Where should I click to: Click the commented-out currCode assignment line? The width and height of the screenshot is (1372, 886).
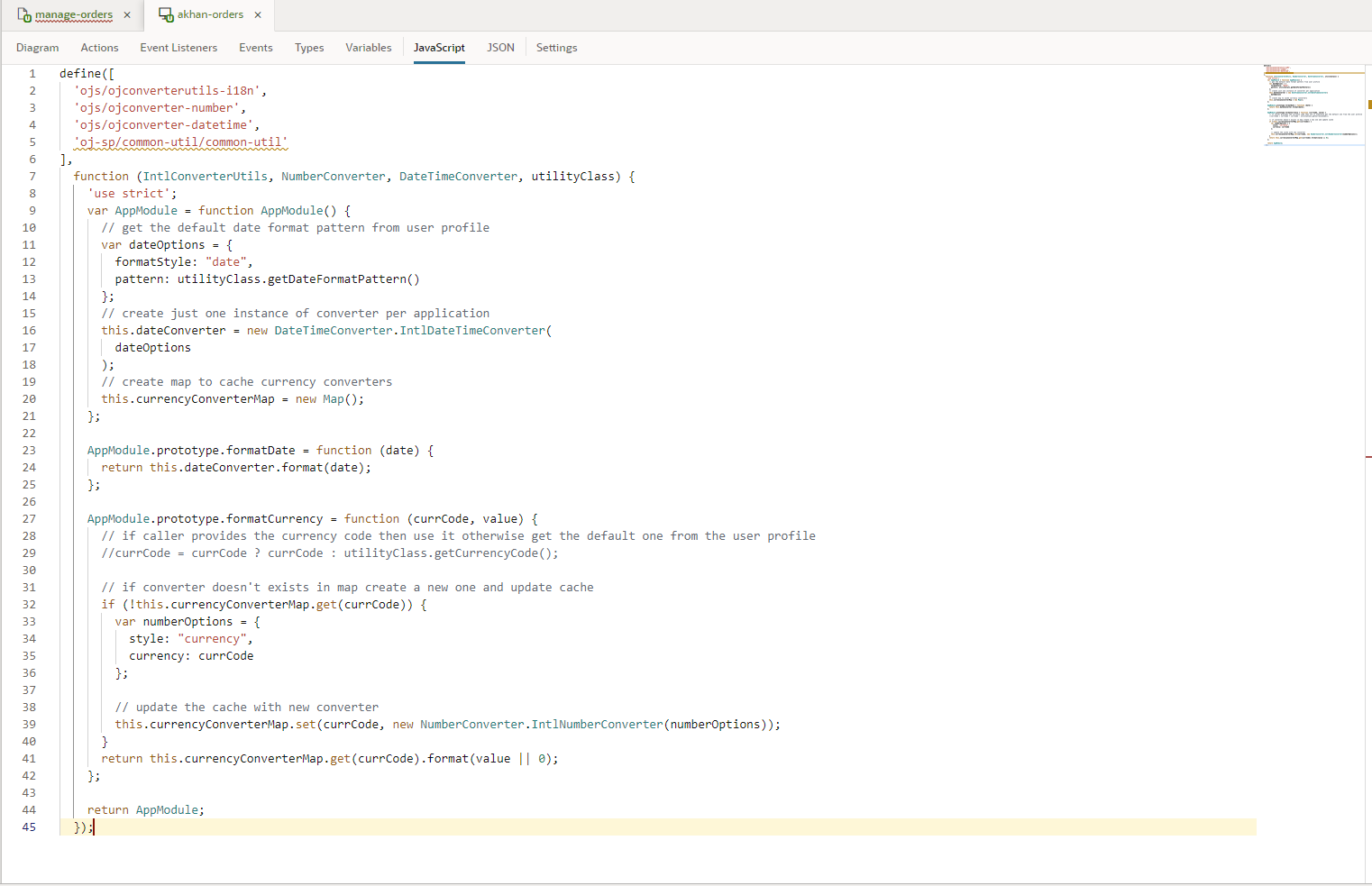point(330,553)
